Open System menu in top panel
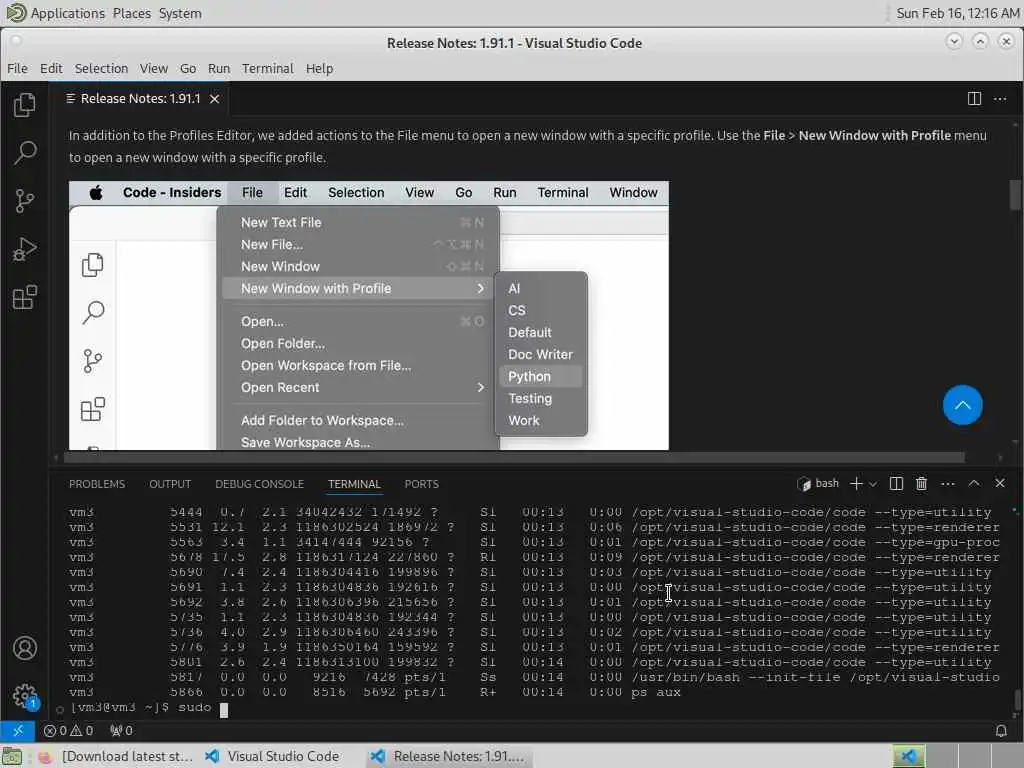Viewport: 1024px width, 768px height. (x=180, y=13)
